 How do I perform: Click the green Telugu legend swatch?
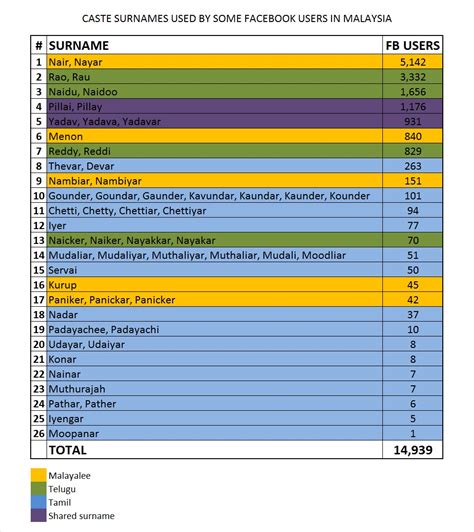38,489
